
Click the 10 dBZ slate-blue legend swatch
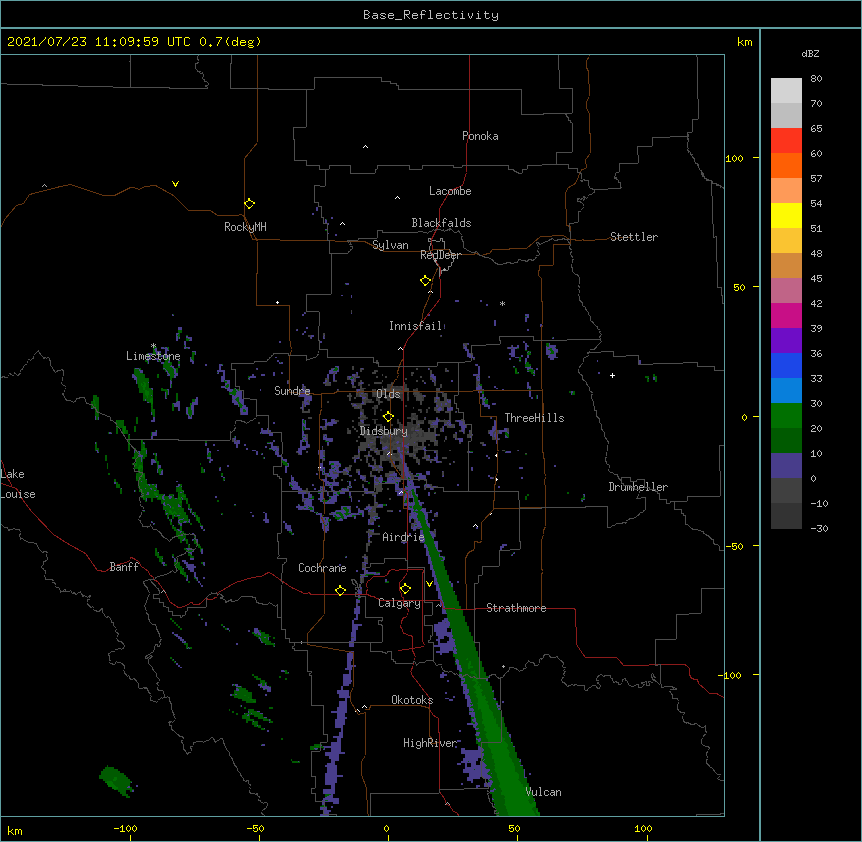[x=786, y=466]
